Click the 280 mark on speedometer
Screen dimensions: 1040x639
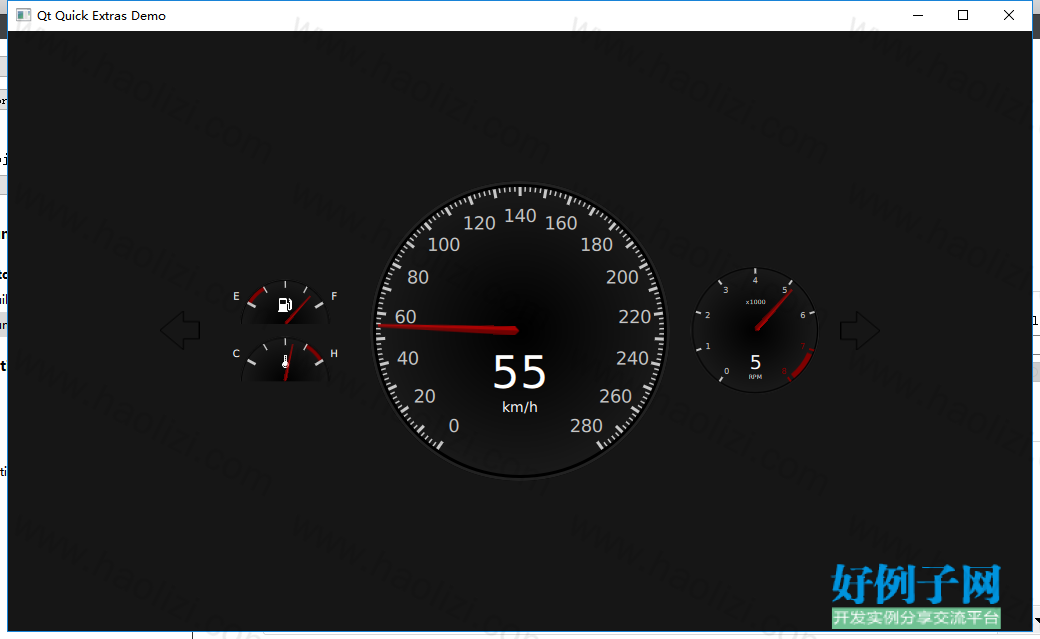click(x=586, y=425)
